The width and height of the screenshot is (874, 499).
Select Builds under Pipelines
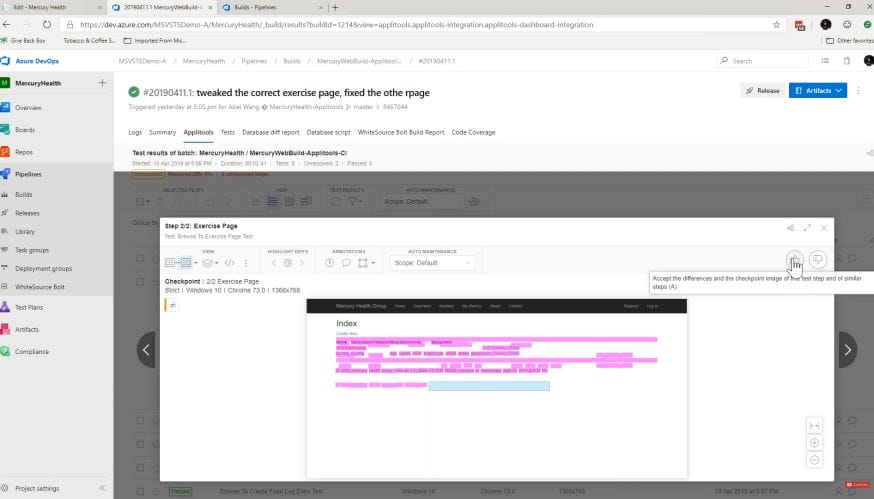pyautogui.click(x=23, y=195)
